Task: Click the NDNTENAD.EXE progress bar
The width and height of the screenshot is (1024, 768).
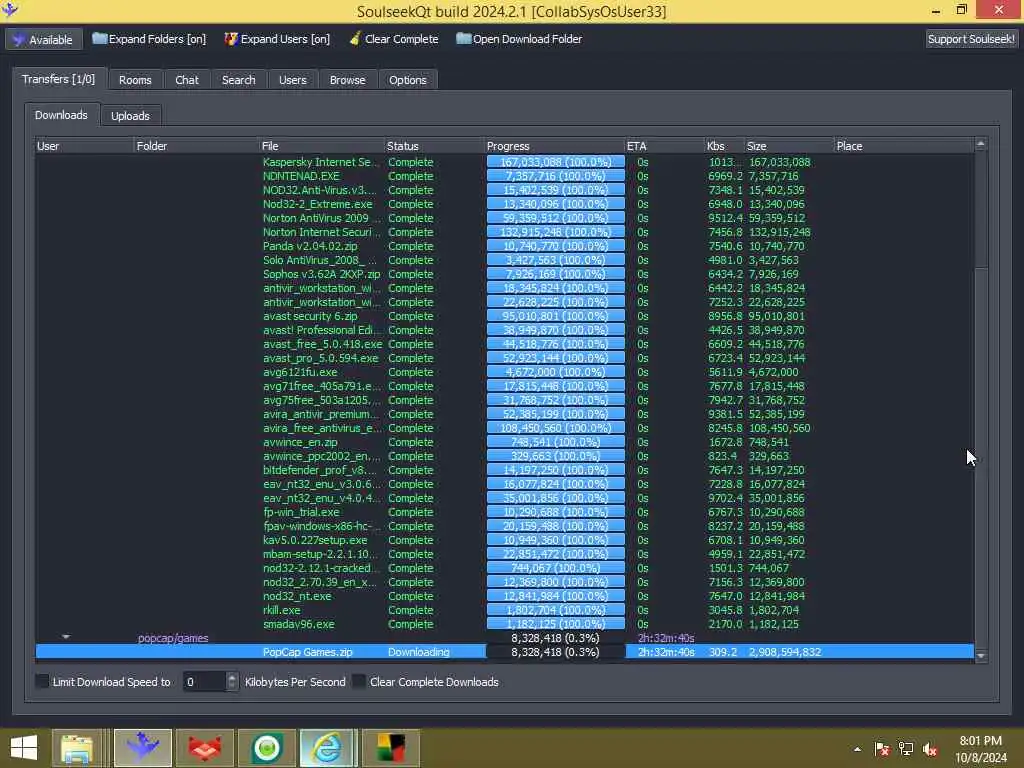Action: [555, 176]
